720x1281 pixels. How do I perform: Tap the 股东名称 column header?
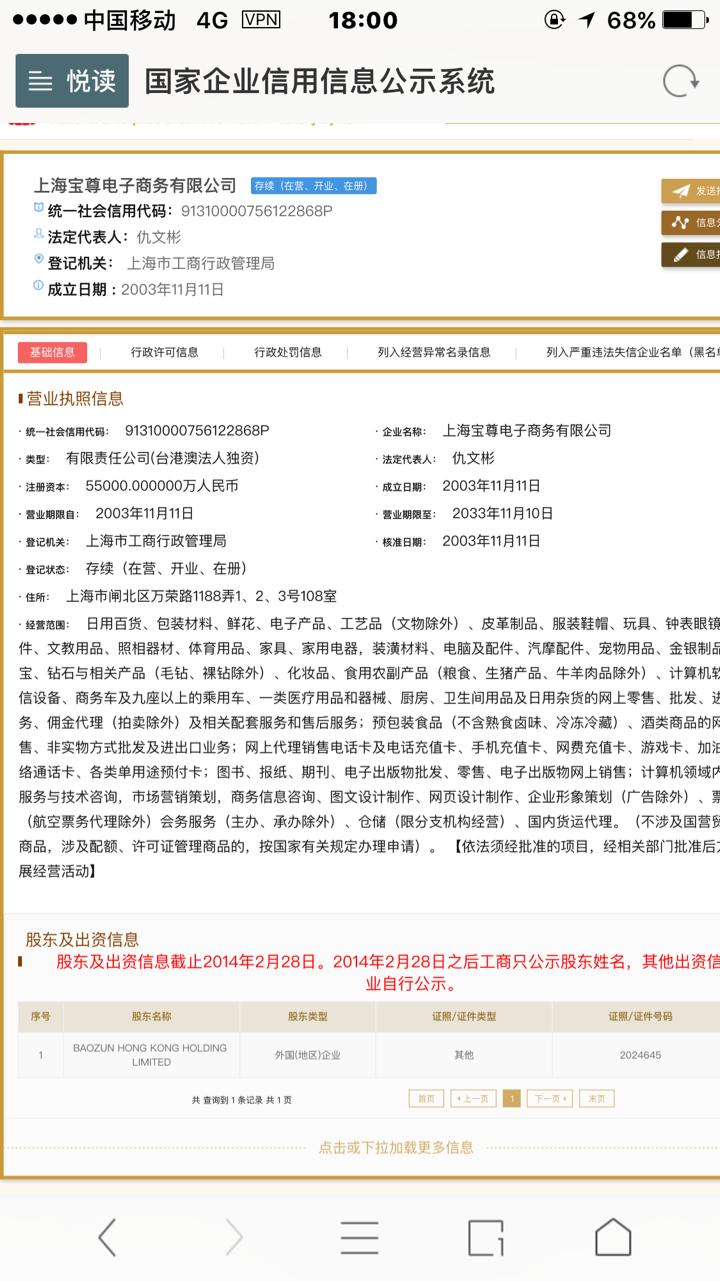pyautogui.click(x=151, y=1016)
